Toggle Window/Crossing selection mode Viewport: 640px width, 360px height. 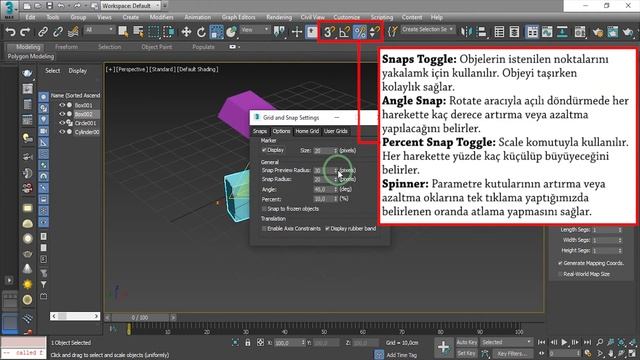168,31
